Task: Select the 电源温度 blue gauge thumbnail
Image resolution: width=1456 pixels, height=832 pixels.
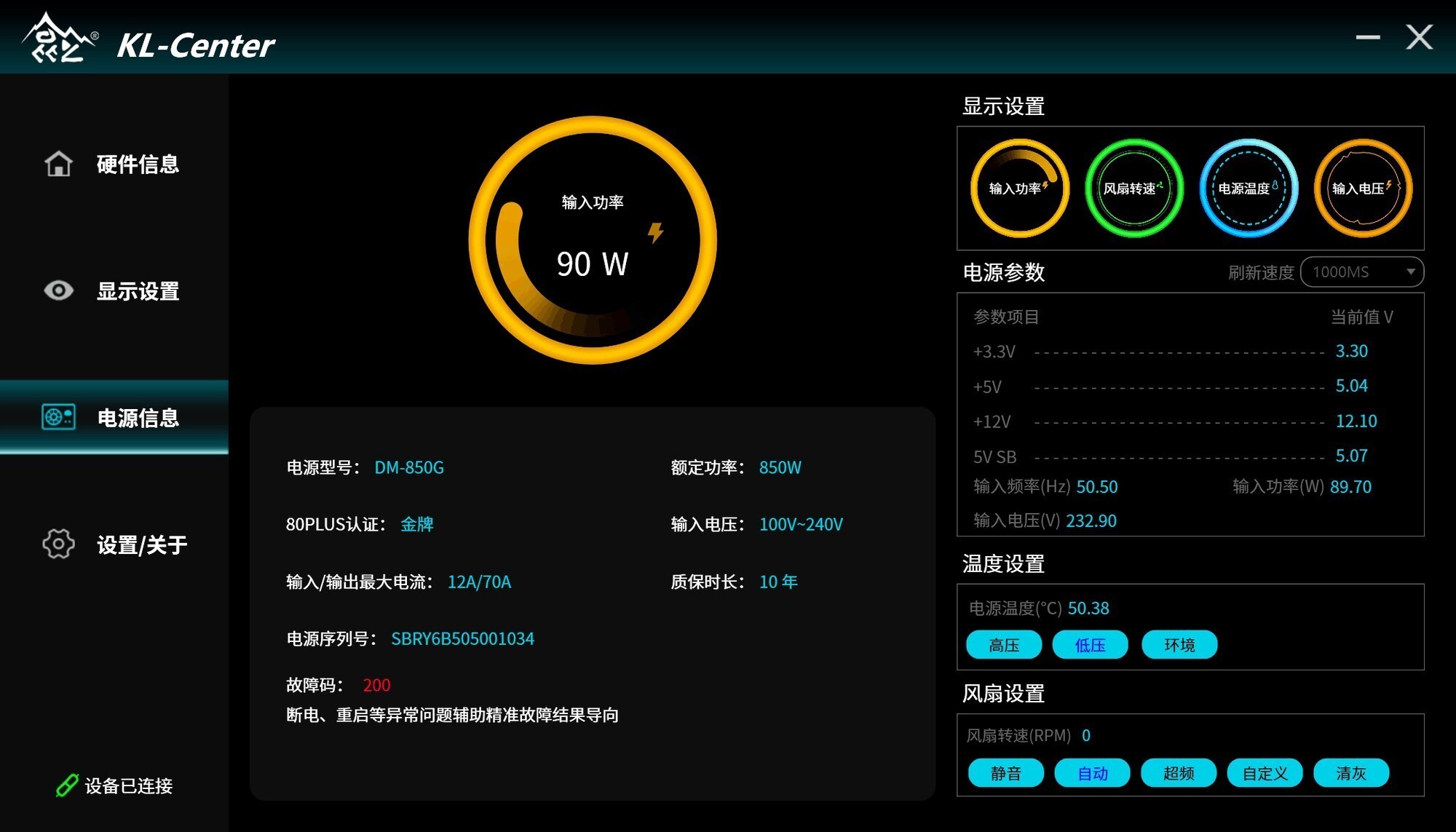Action: click(1248, 188)
